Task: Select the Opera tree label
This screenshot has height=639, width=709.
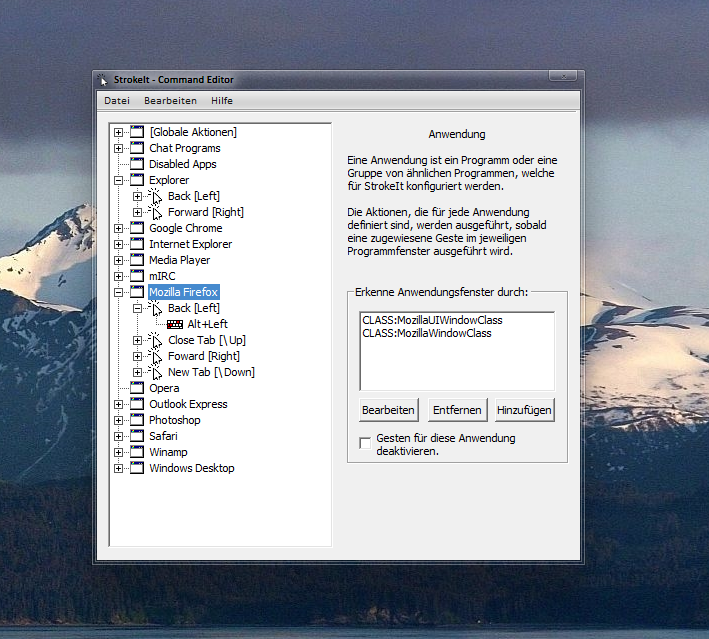Action: [x=164, y=388]
